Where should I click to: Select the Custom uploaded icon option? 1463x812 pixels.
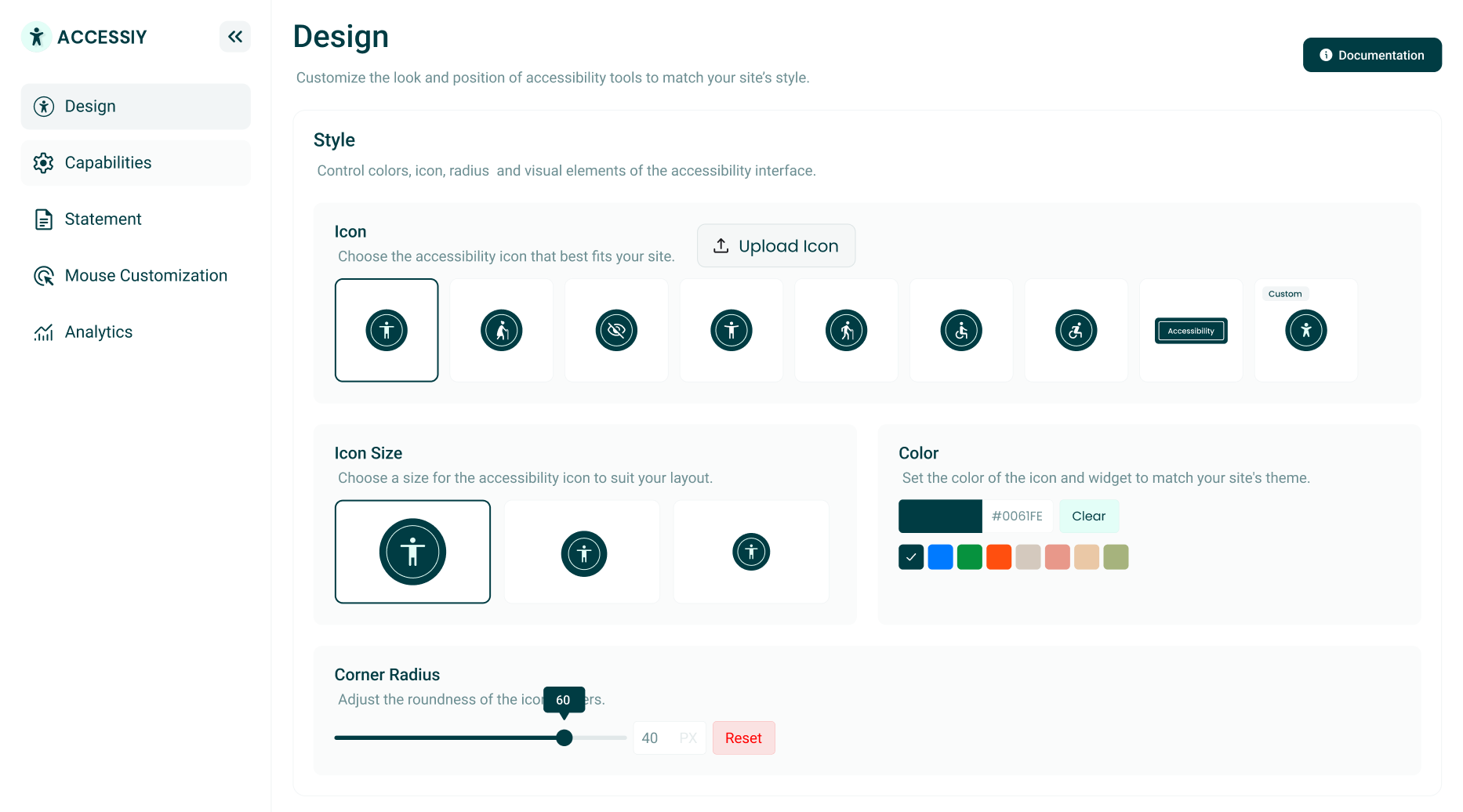(1305, 330)
